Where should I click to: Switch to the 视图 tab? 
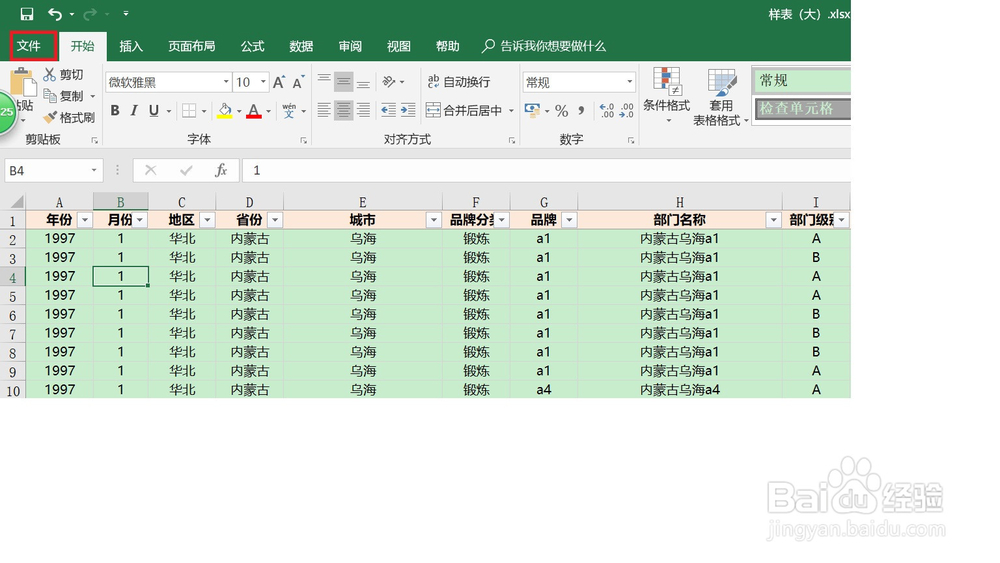[x=399, y=46]
